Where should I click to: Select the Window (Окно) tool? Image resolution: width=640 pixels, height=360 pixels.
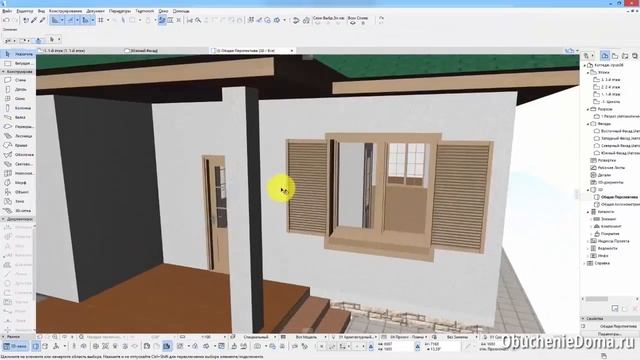(x=18, y=99)
